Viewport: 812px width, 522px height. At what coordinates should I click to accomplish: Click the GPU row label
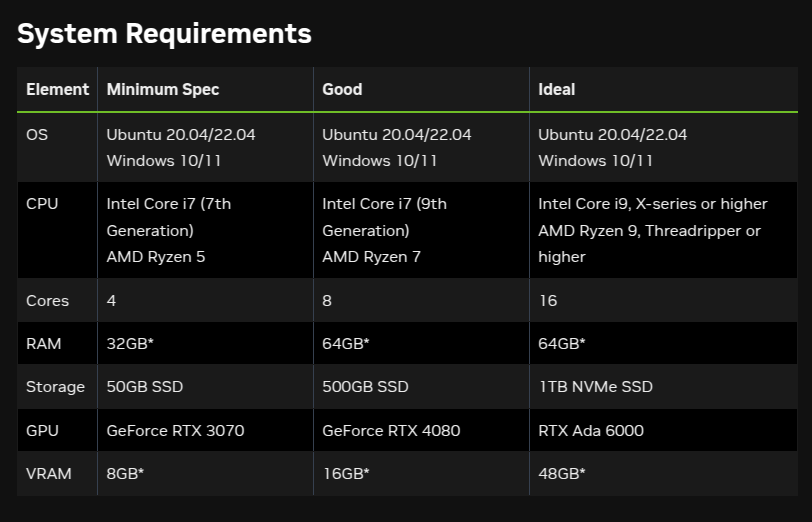click(42, 430)
